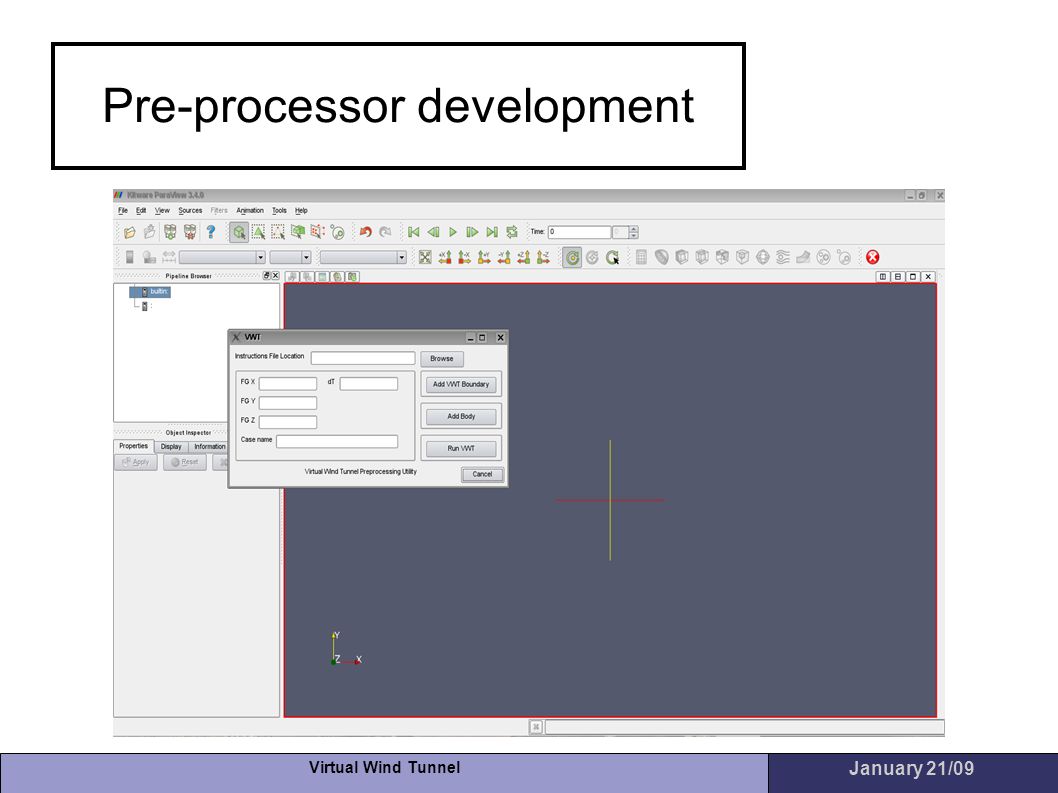The width and height of the screenshot is (1058, 793).
Task: Switch to the Information tab
Action: 209,447
